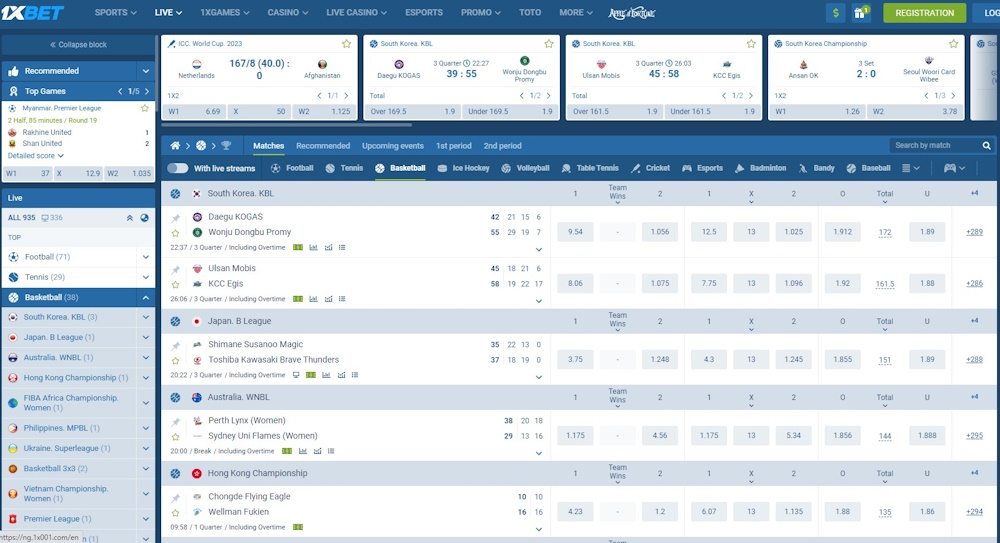Click the REGISTRATION button
The height and width of the screenshot is (543, 1000).
coord(925,13)
